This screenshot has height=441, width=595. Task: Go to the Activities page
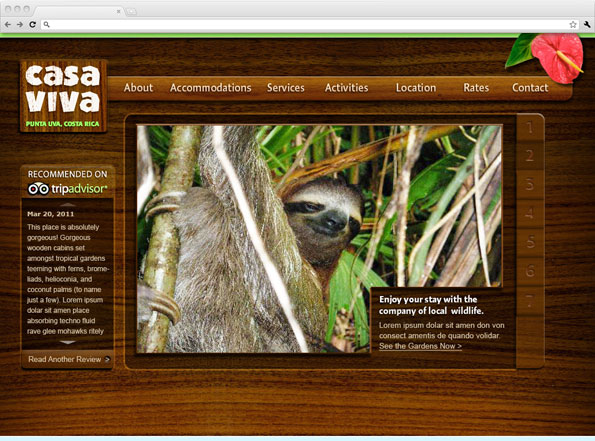346,88
